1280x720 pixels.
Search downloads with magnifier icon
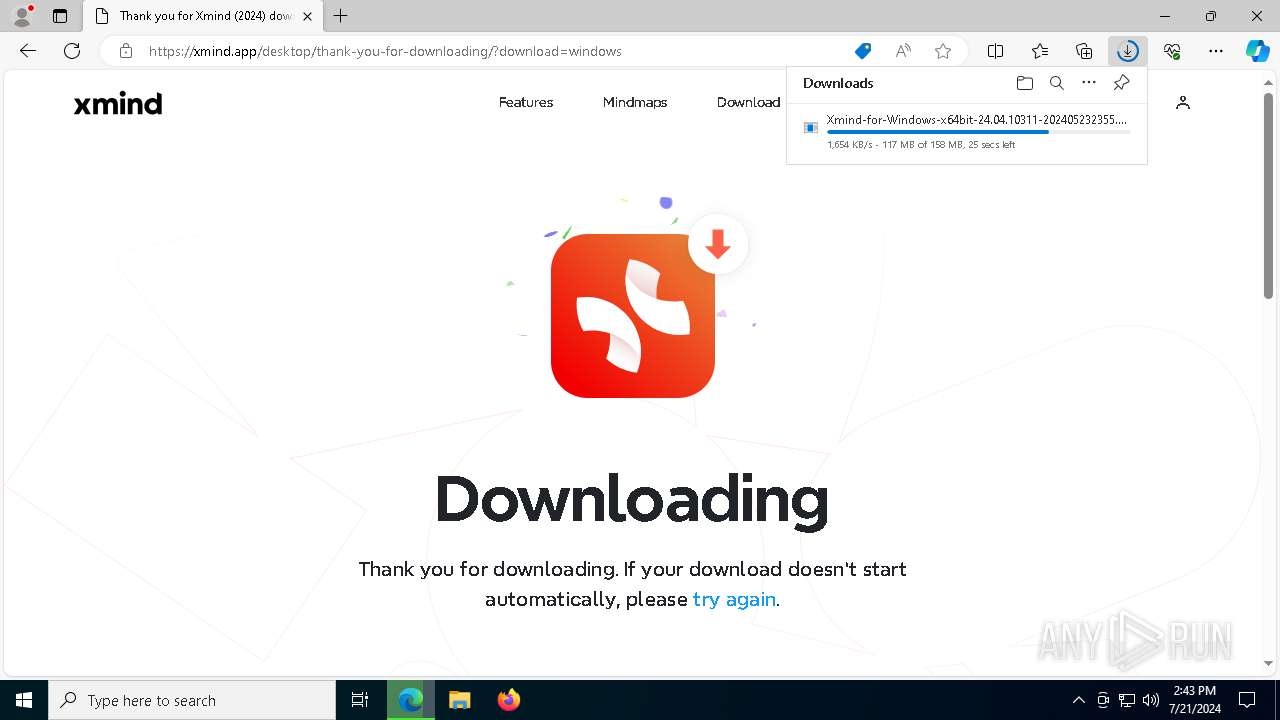coord(1057,83)
